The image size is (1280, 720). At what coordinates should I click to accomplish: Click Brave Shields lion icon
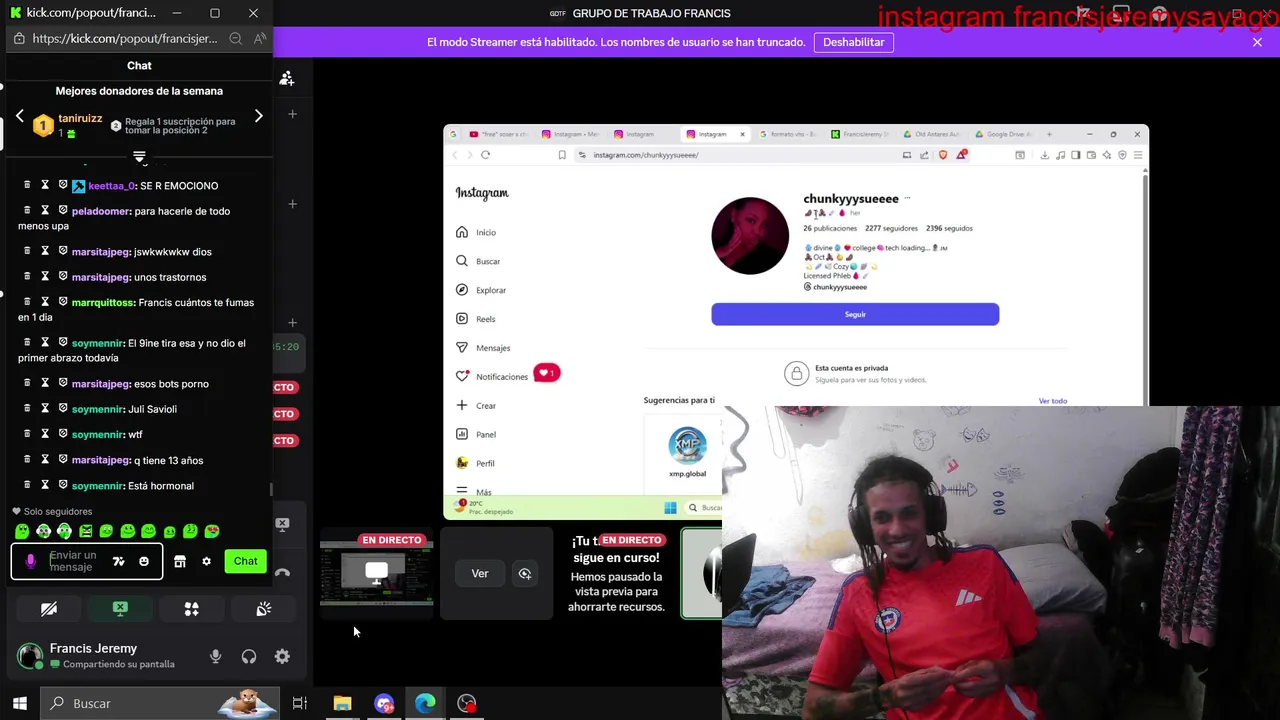point(942,155)
